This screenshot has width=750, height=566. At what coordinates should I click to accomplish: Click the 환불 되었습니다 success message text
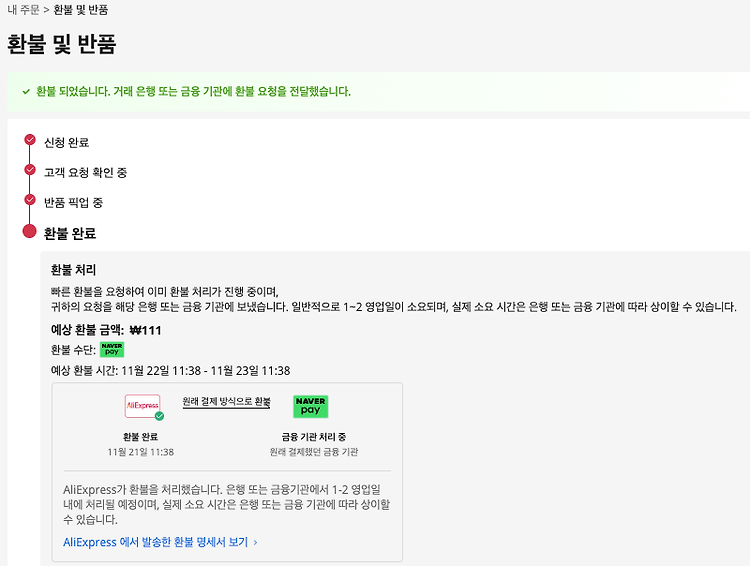pyautogui.click(x=193, y=91)
